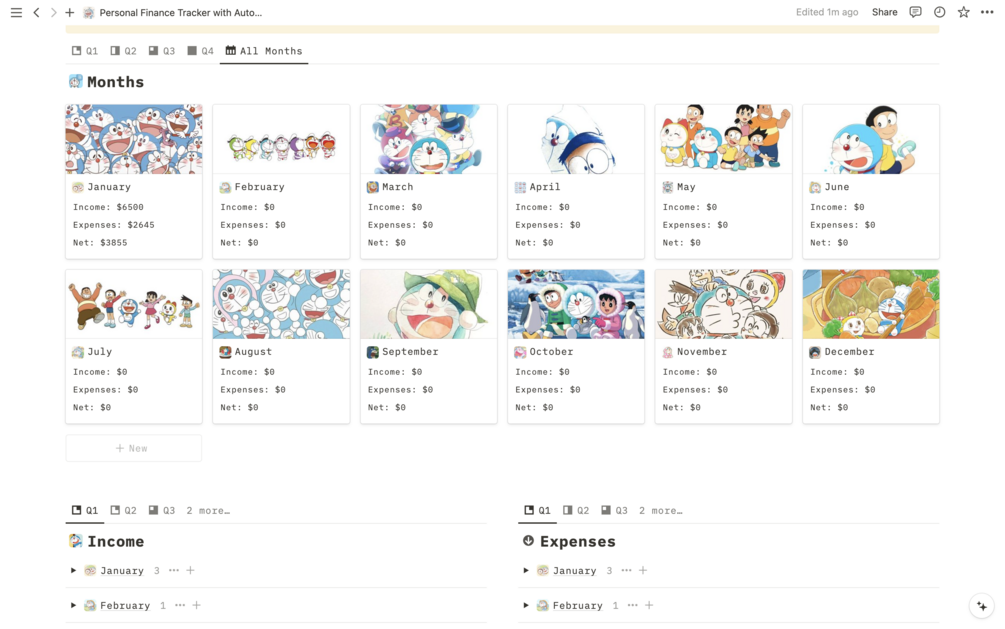Viewport: 1005px width, 629px height.
Task: Click the September card's page icon
Action: tap(372, 352)
